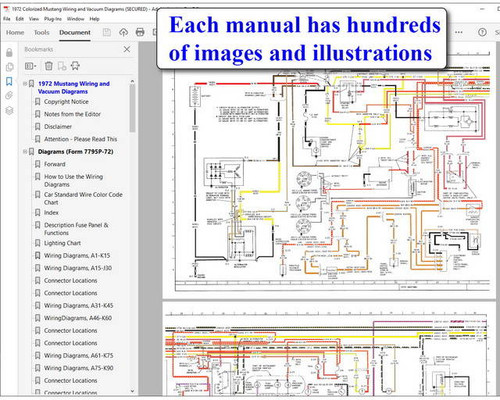Click bookmark icon beside Forward

pyautogui.click(x=38, y=164)
